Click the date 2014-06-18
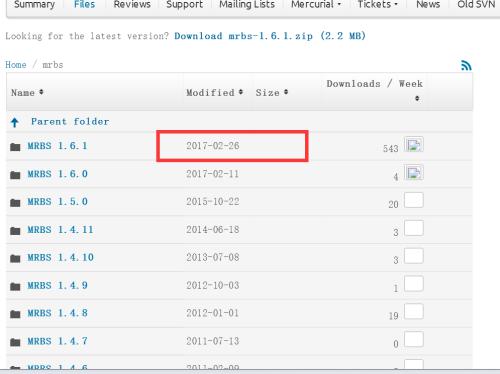 coord(213,229)
